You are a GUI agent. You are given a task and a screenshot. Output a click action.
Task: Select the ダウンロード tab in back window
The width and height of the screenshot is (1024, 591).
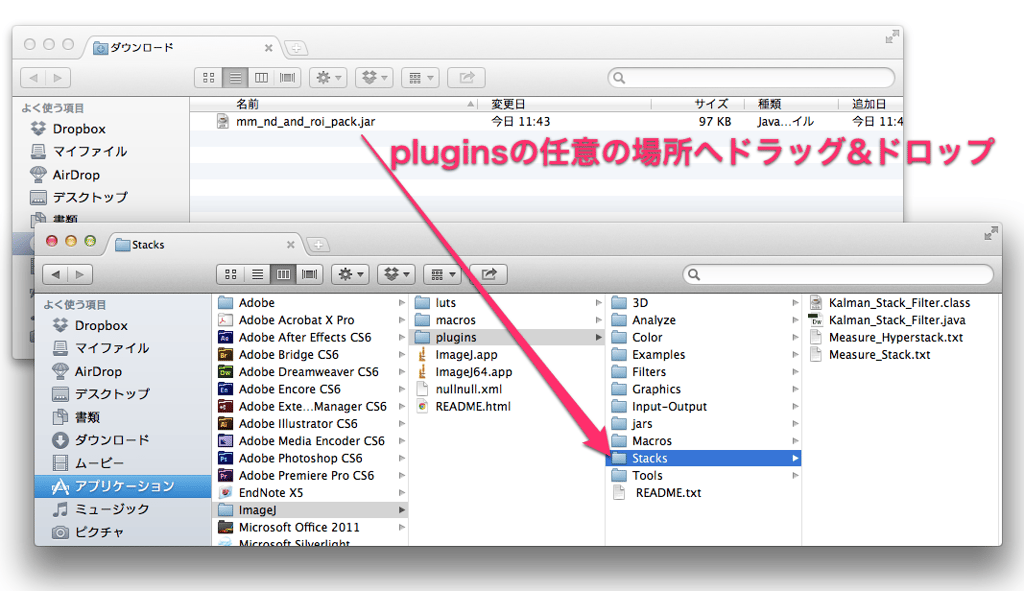[182, 47]
